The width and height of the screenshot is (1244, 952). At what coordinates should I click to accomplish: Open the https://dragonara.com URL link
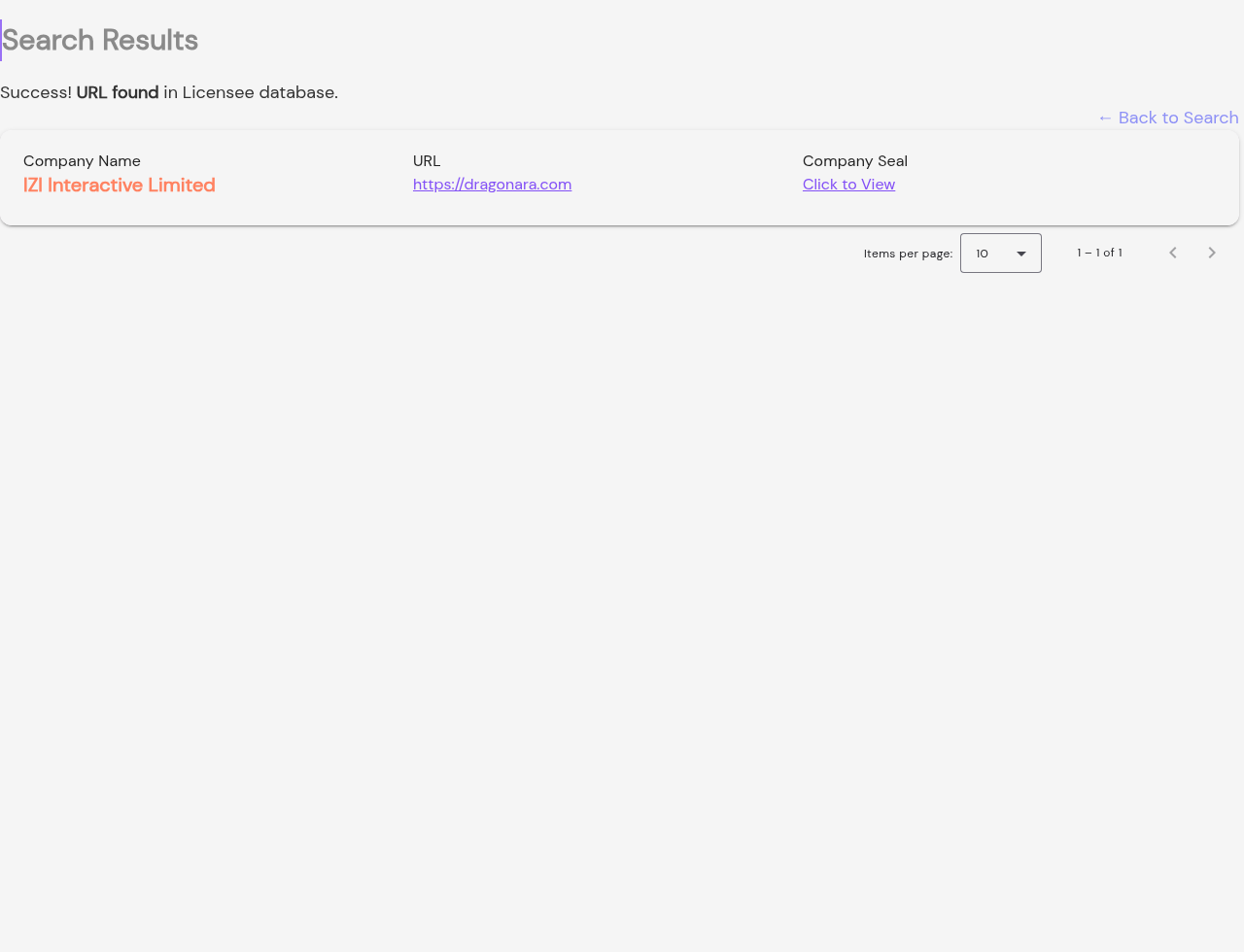click(x=492, y=185)
